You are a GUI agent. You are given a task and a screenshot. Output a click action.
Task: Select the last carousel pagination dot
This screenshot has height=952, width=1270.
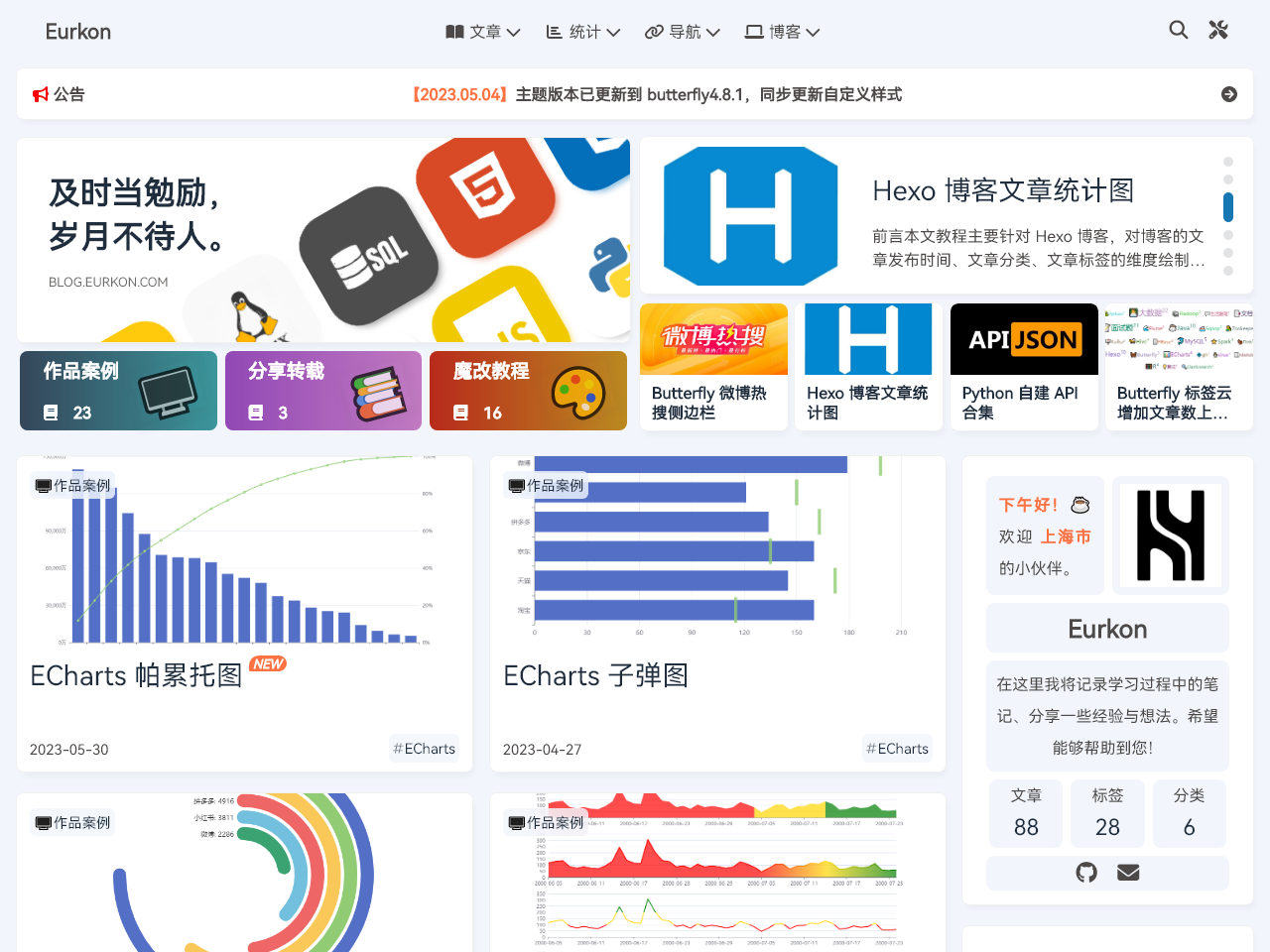1228,271
